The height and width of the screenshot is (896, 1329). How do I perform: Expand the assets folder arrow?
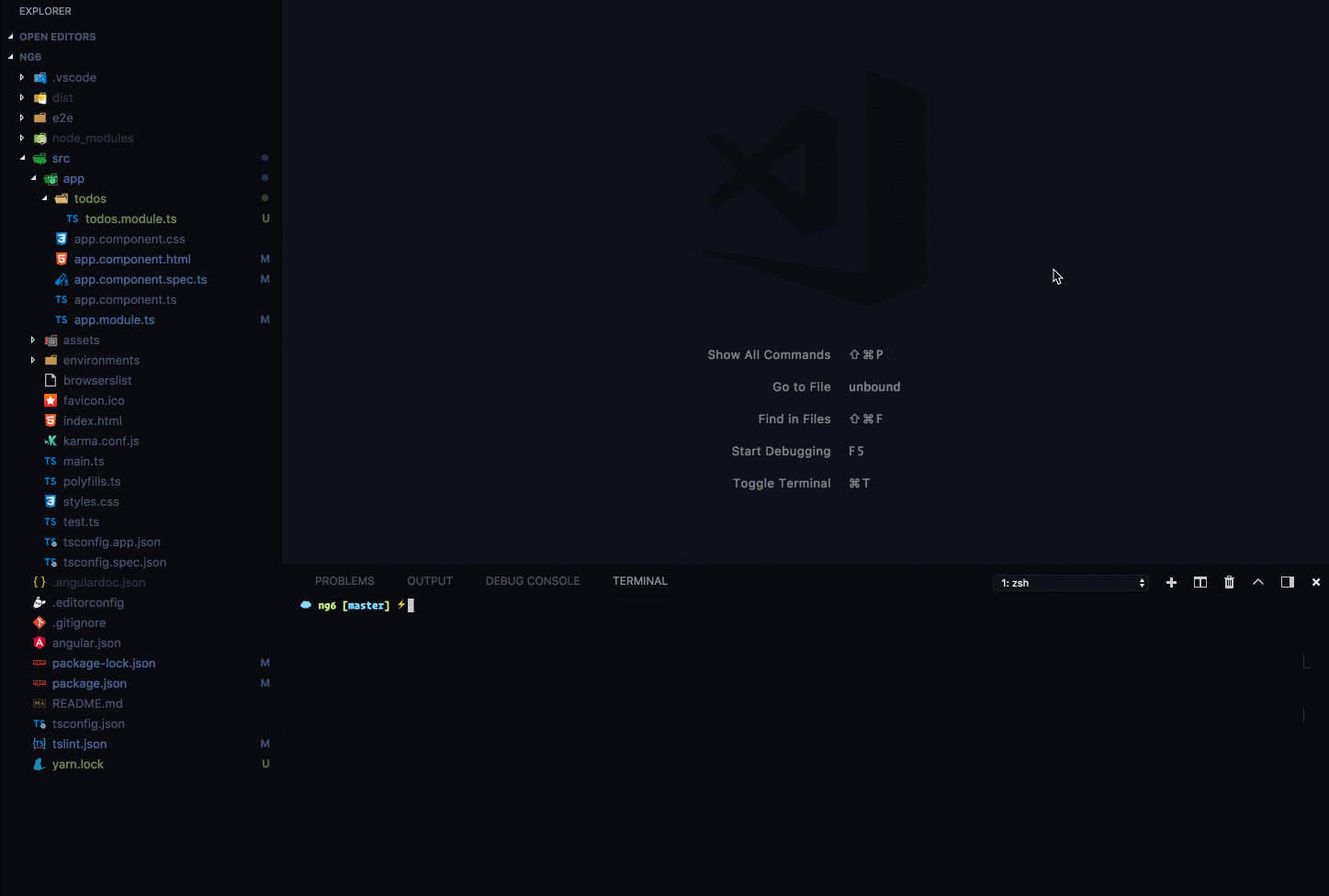(33, 340)
